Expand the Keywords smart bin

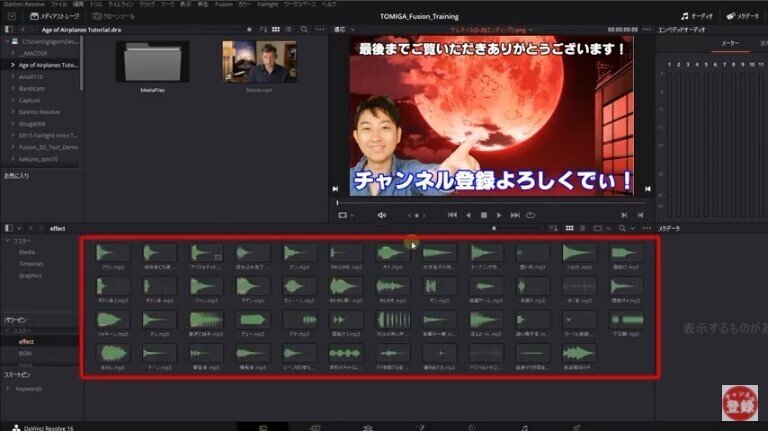(x=7, y=389)
